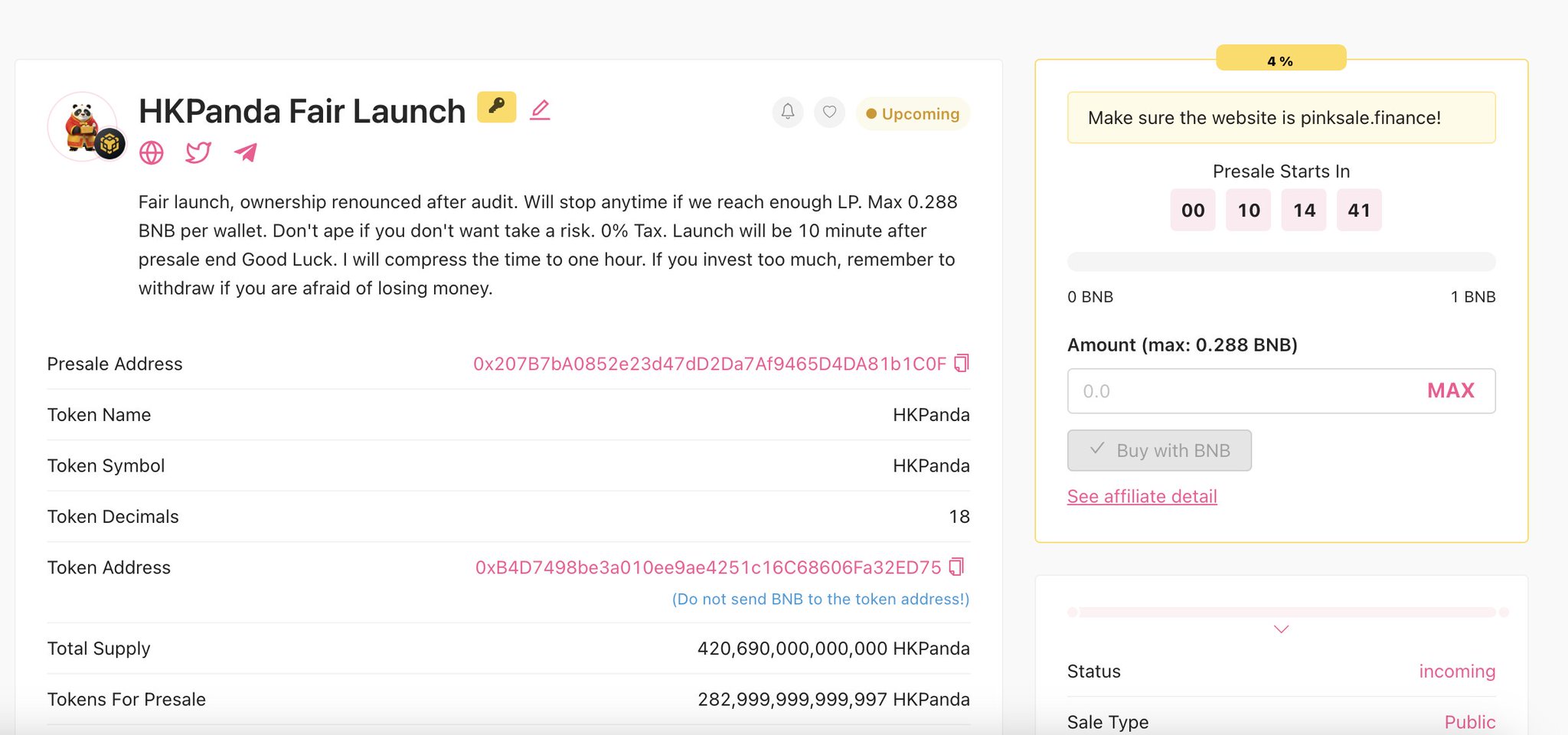The height and width of the screenshot is (735, 1568).
Task: Click the fair launch description paragraph
Action: point(548,245)
